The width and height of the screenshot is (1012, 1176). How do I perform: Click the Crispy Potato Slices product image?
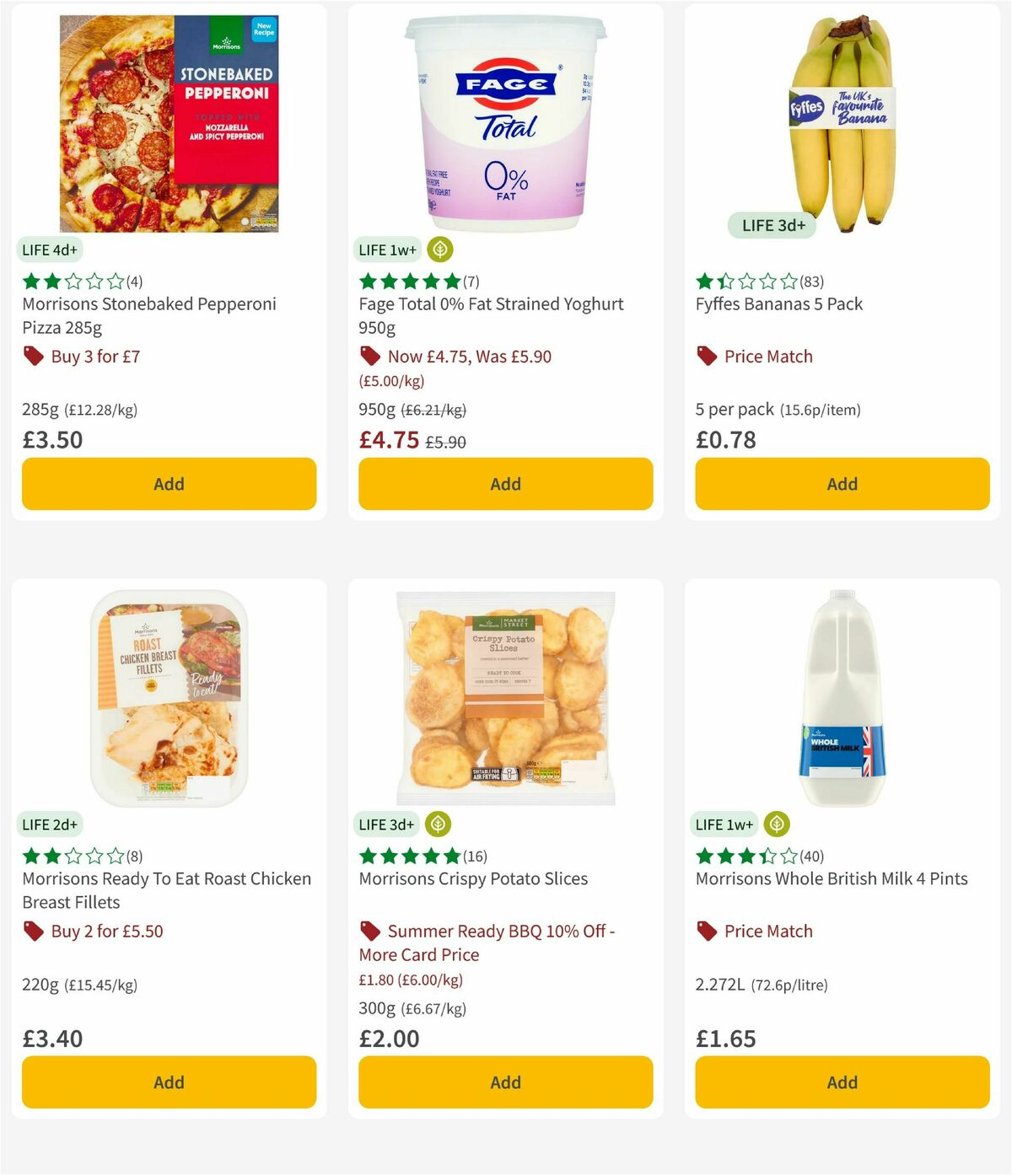505,697
